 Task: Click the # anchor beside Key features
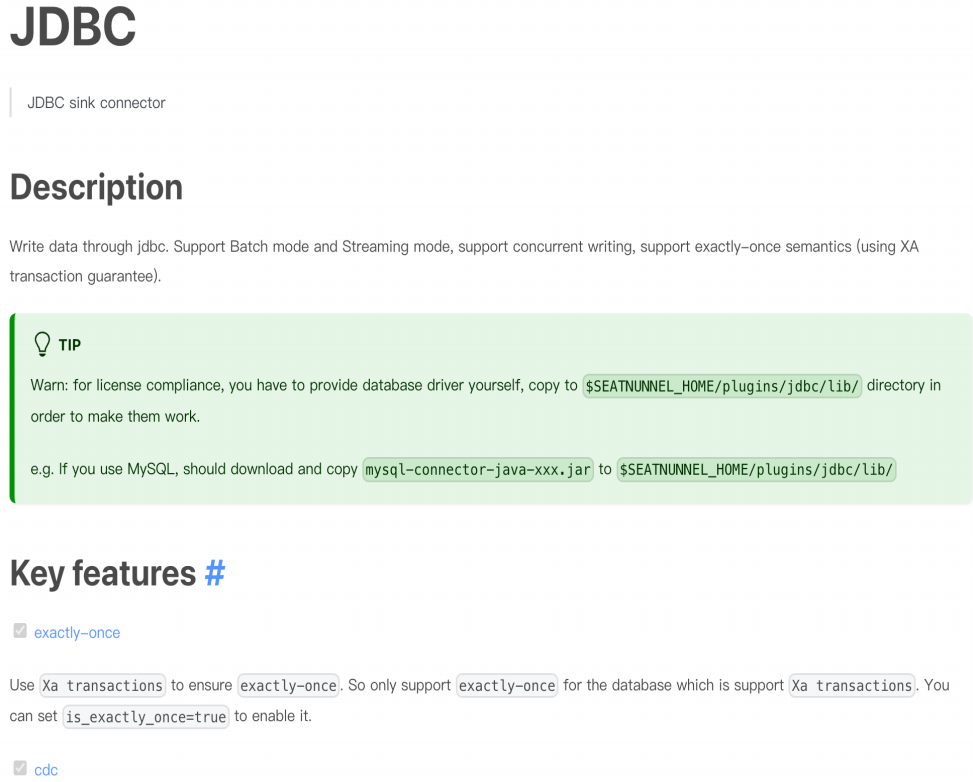[x=215, y=573]
